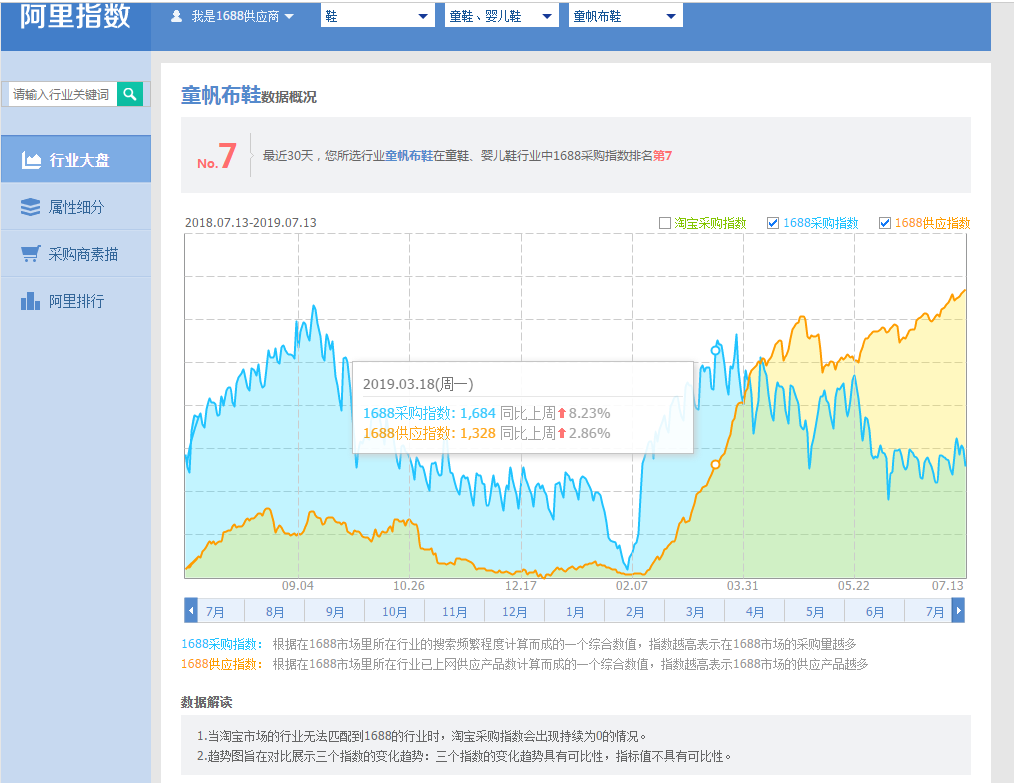Click the right arrow on month timeline

click(x=957, y=610)
